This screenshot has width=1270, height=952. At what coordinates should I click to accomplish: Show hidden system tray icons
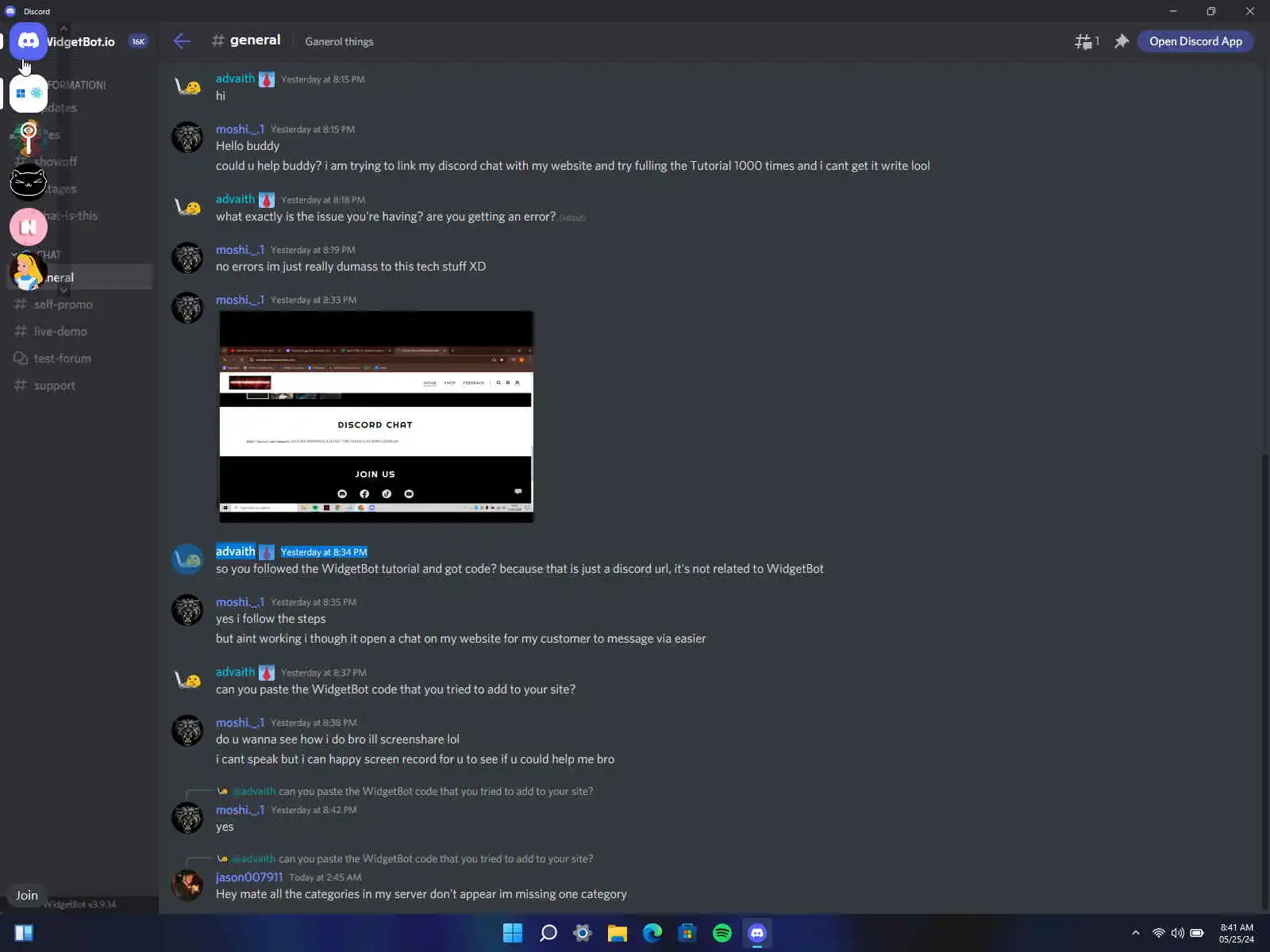tap(1136, 933)
